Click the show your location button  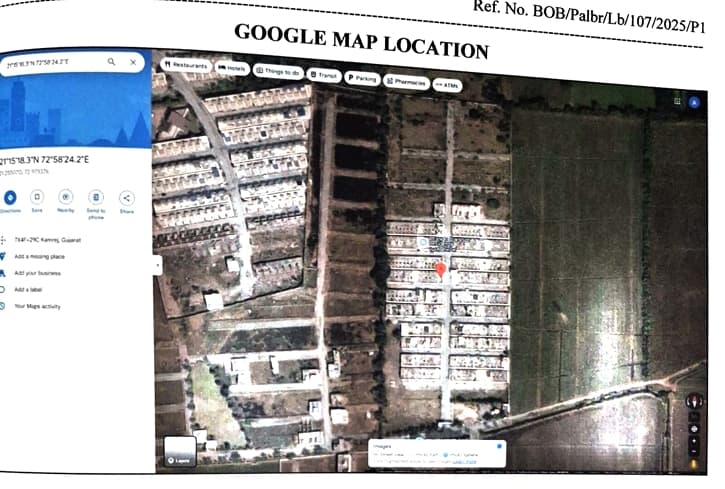coord(694,429)
